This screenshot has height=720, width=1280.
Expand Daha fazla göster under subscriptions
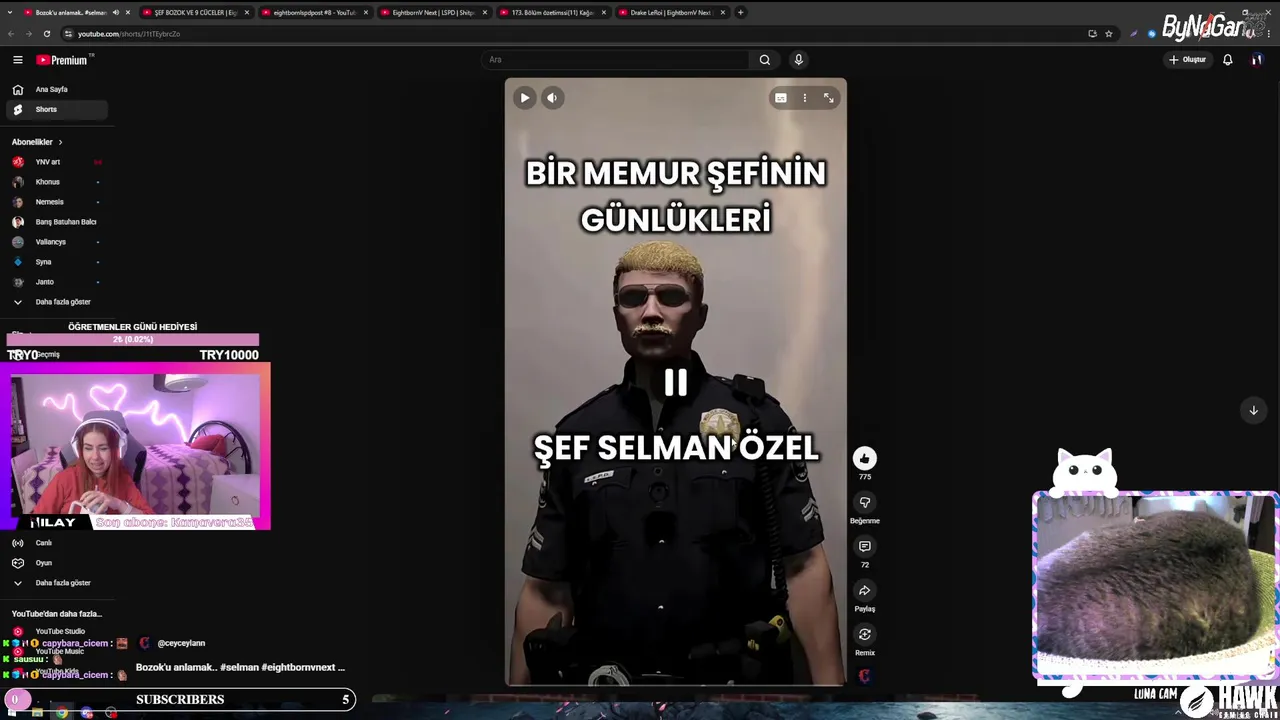click(56, 302)
